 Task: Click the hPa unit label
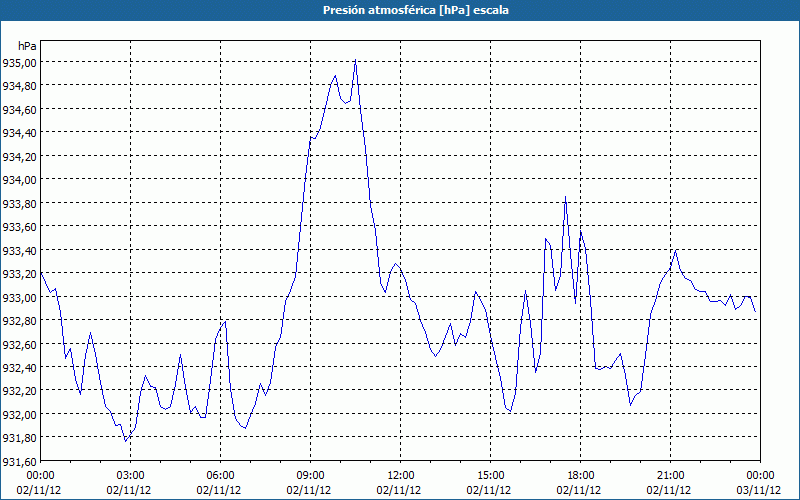(27, 46)
